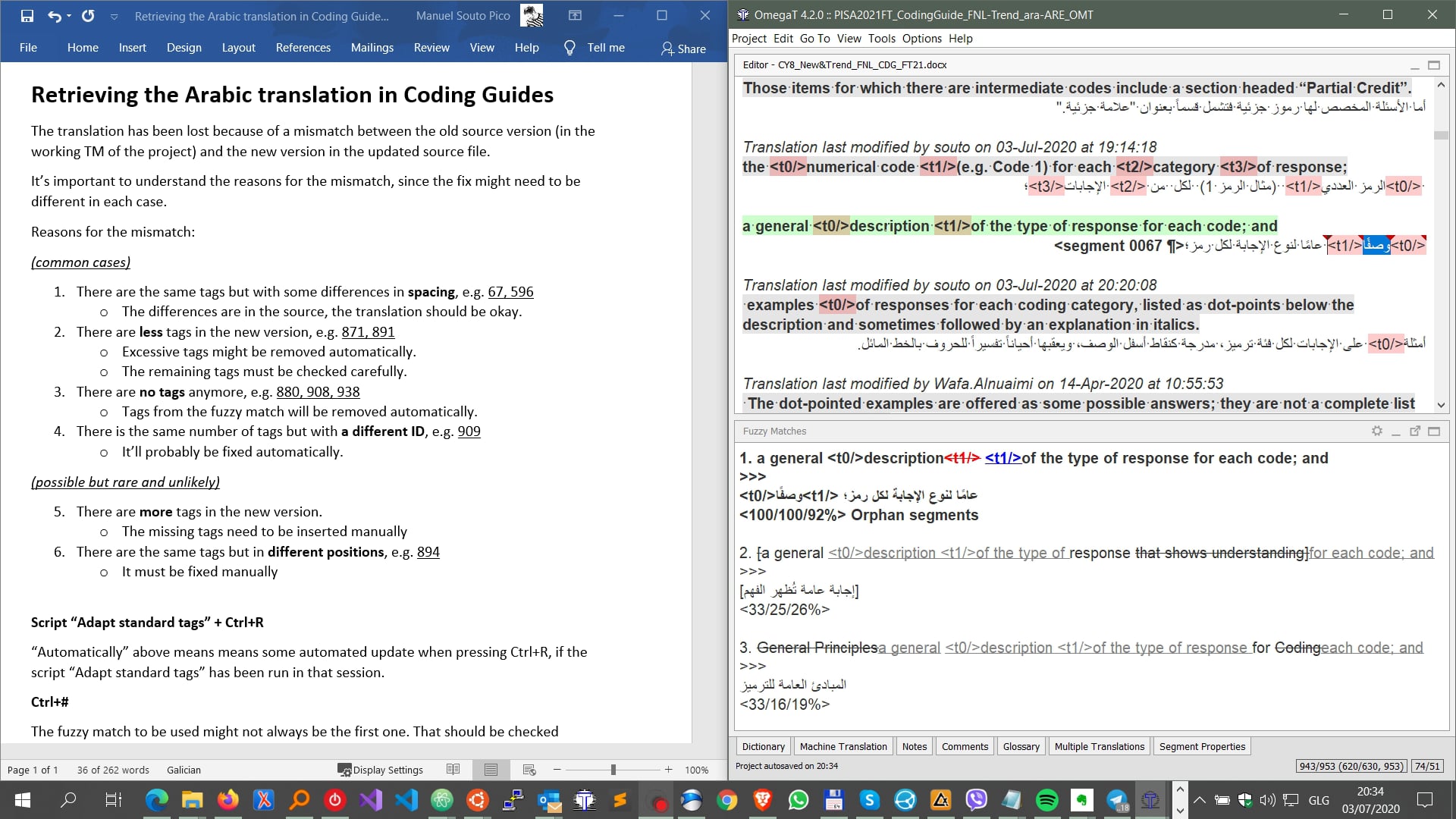Open the Tools menu in OmegaT
This screenshot has width=1456, height=819.
(882, 38)
